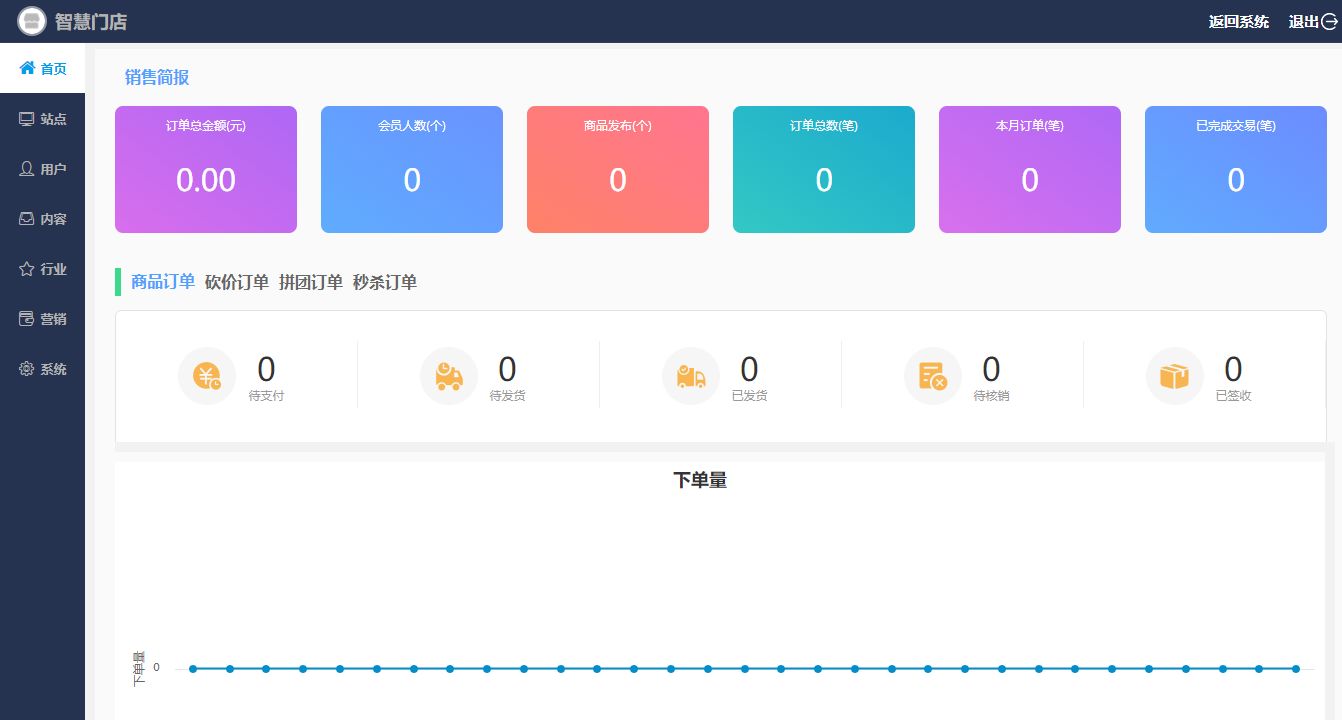The width and height of the screenshot is (1342, 720).
Task: Click the user icon beside 用户
Action: [x=27, y=168]
